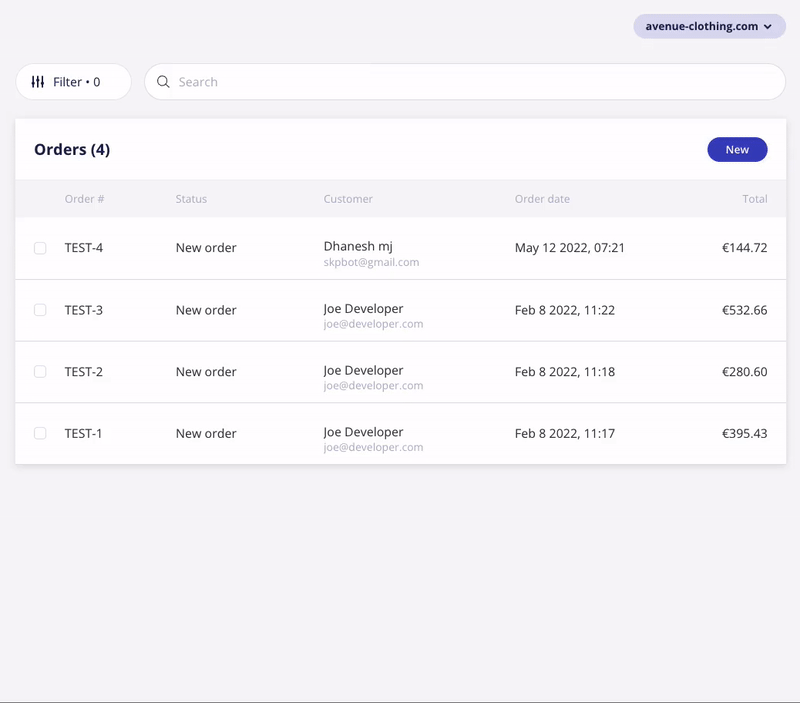
Task: Click date Feb 8 2022, 11:22
Action: tap(565, 310)
